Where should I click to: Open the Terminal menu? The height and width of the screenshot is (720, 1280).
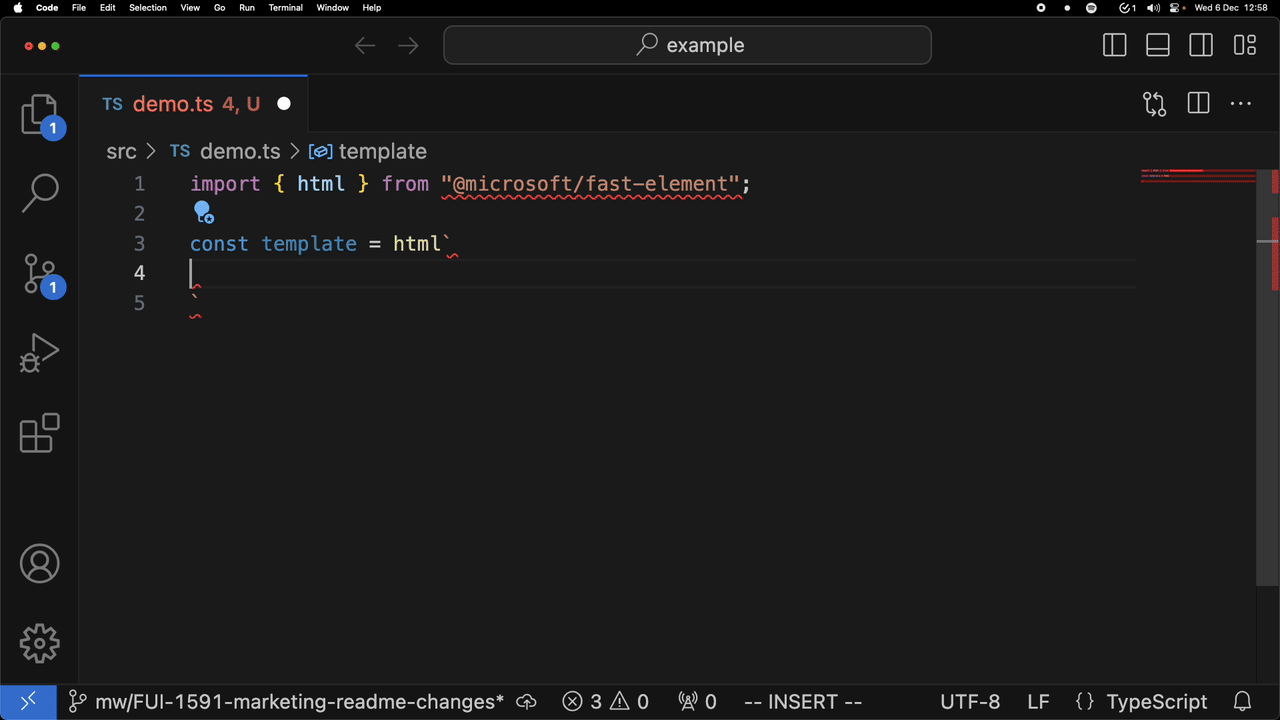coord(286,7)
